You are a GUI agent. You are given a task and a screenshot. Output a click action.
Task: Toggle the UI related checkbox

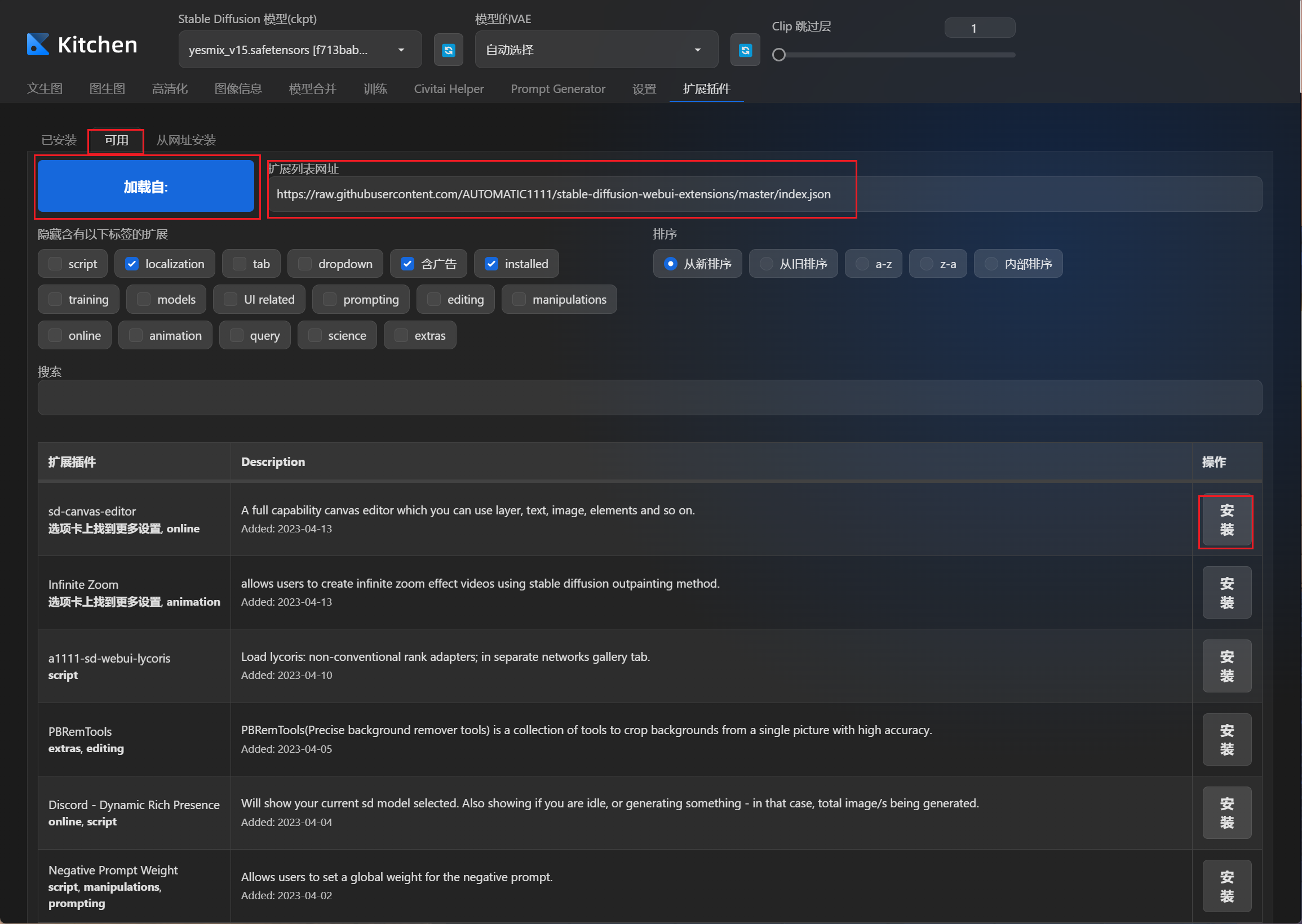pos(231,299)
